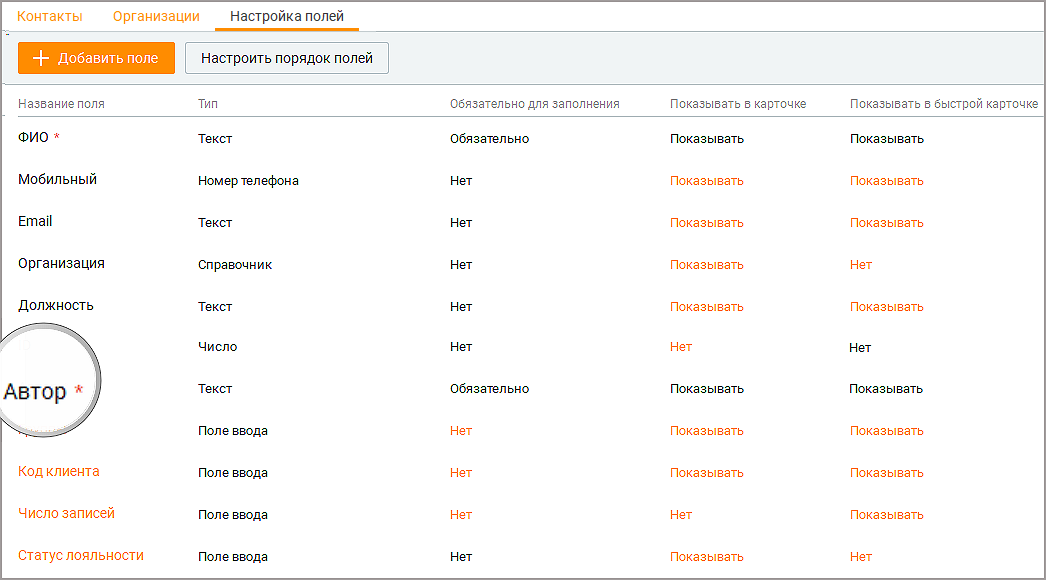This screenshot has height=580, width=1046.
Task: Toggle Число type row card Нет value
Action: click(681, 347)
